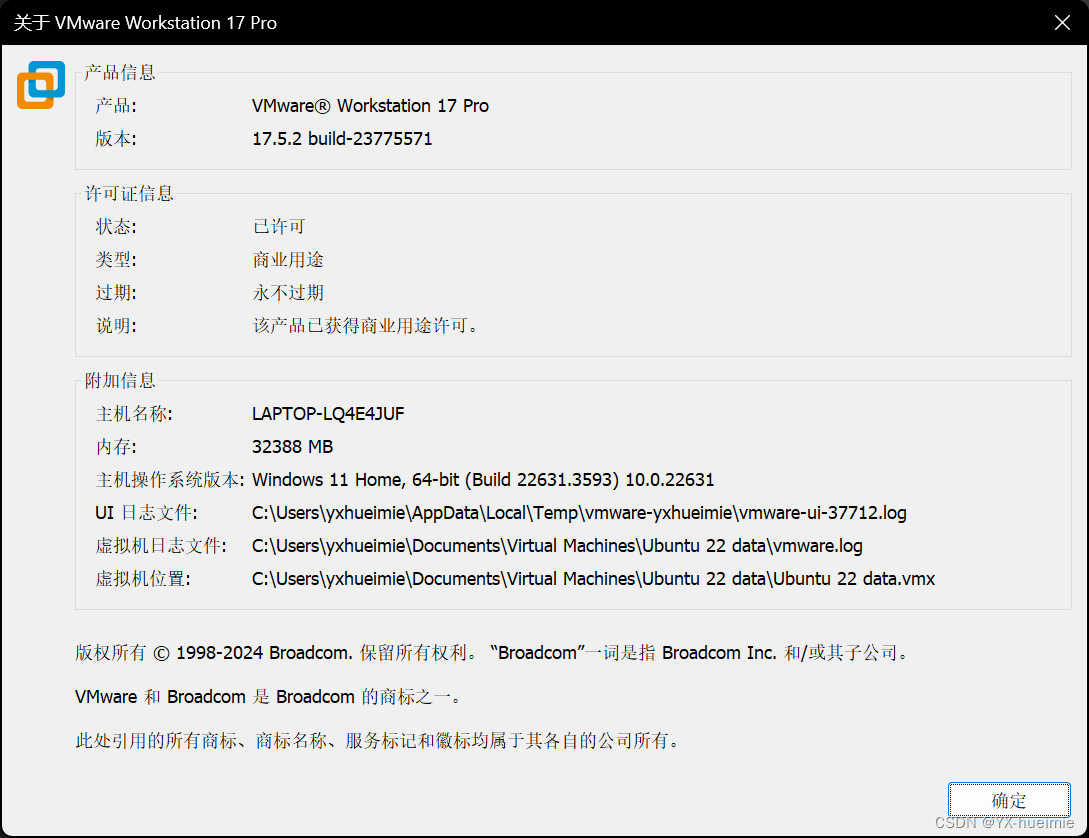This screenshot has width=1089, height=838.
Task: Click the 产品: label
Action: coord(116,106)
